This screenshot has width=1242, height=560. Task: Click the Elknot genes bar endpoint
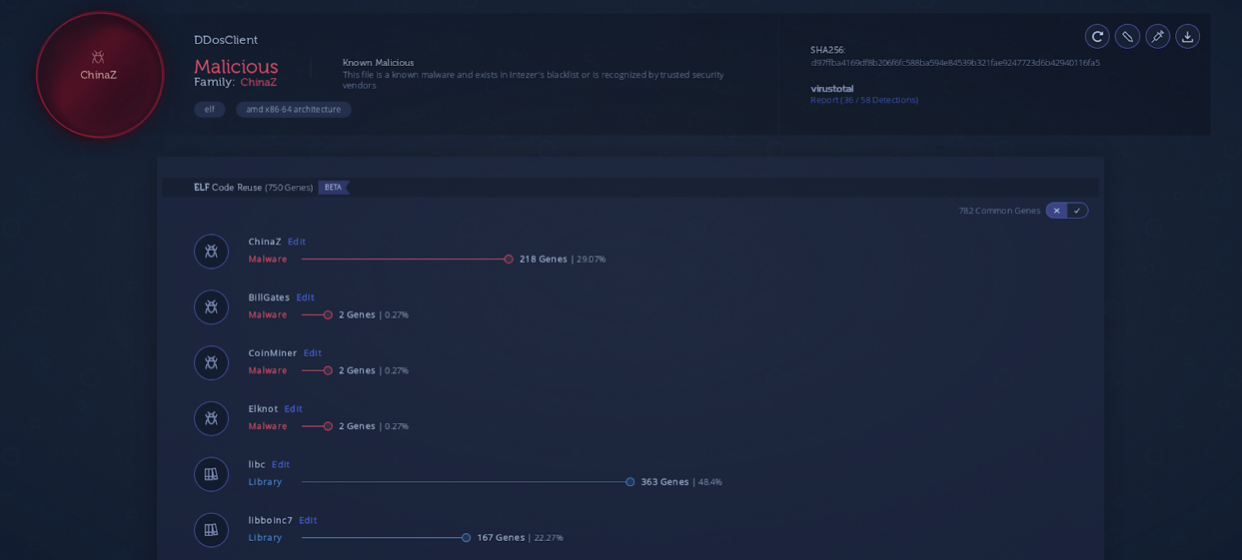click(x=328, y=426)
